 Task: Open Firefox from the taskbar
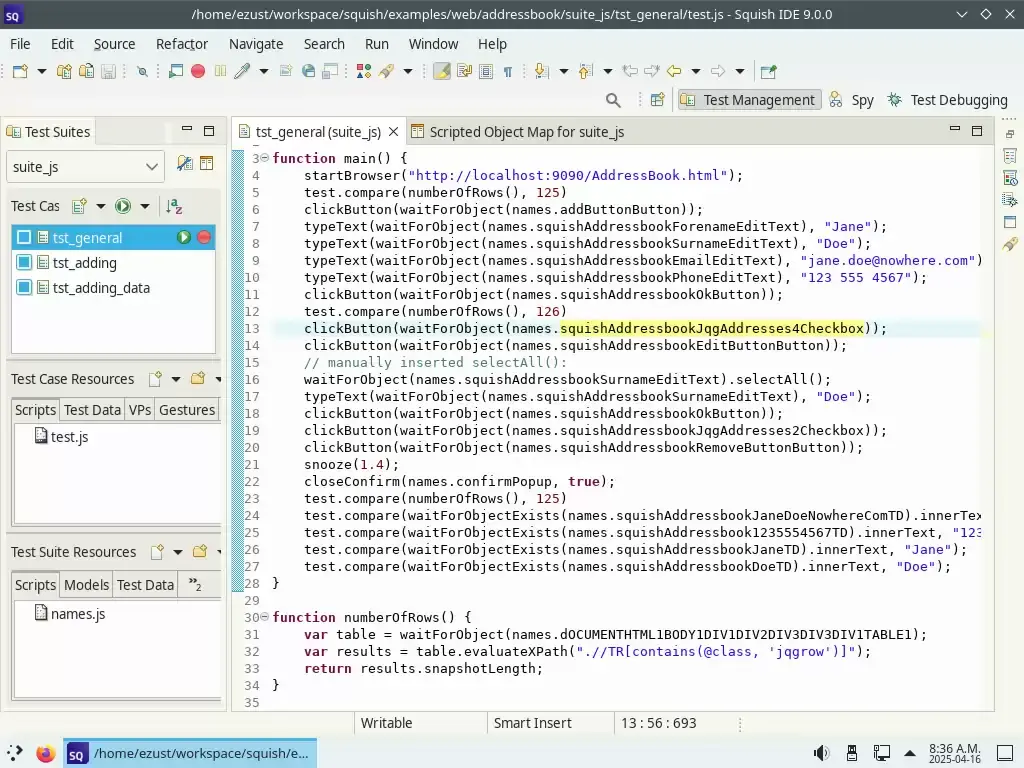[x=46, y=754]
